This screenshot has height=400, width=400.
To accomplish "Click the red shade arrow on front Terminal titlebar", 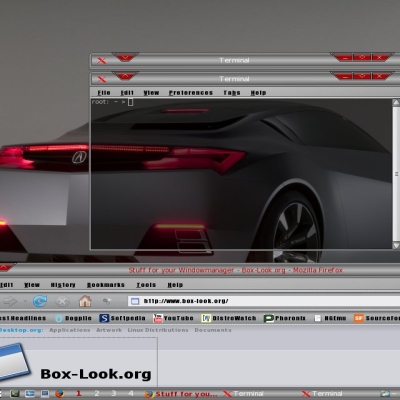I will tap(125, 76).
